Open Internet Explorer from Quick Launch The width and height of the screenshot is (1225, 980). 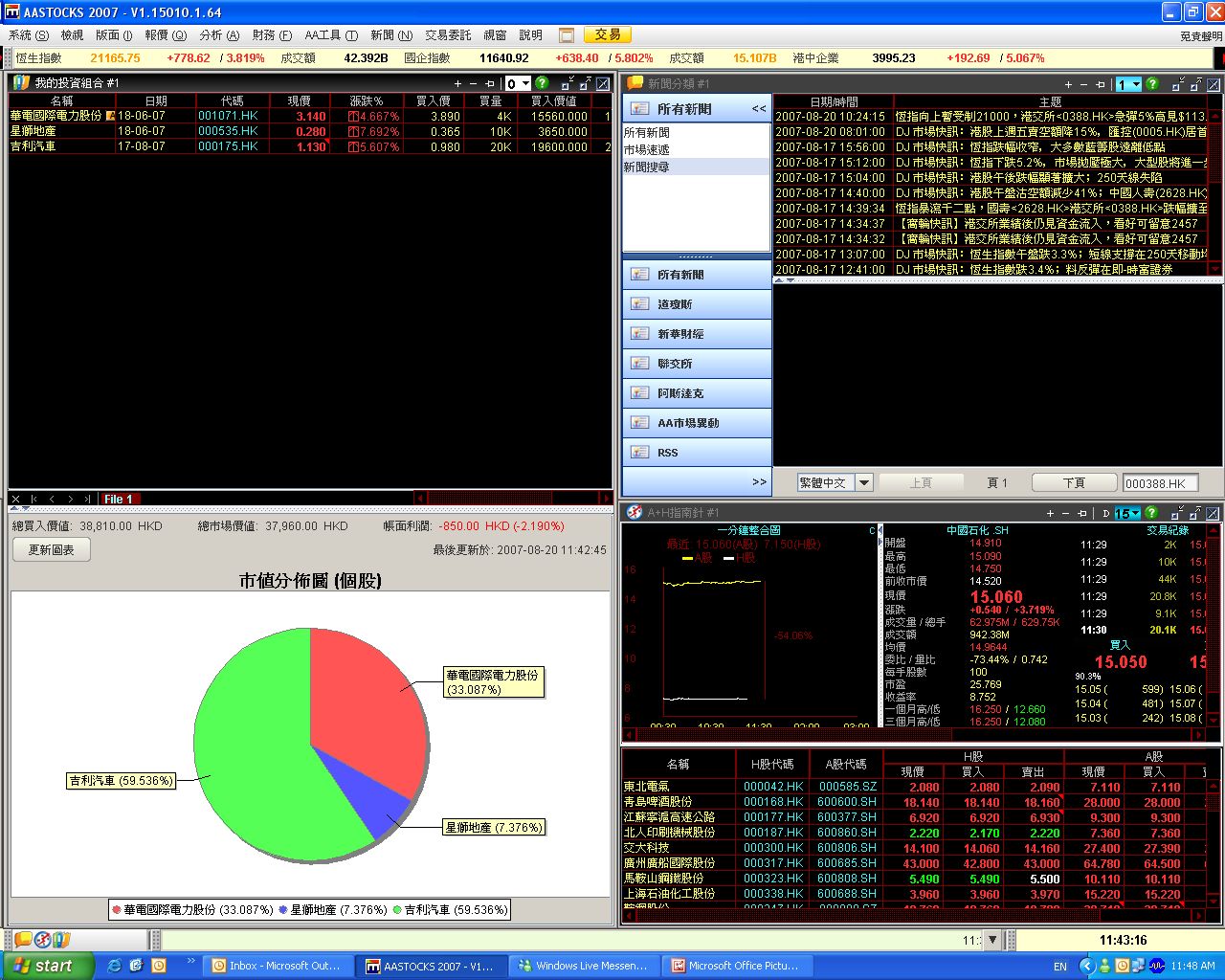point(115,966)
